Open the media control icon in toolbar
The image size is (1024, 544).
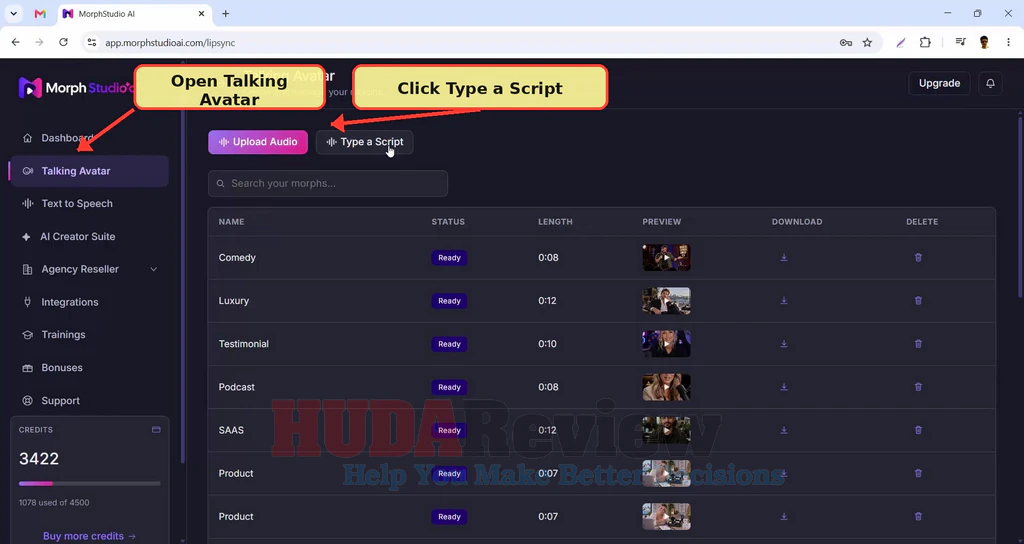coord(960,42)
